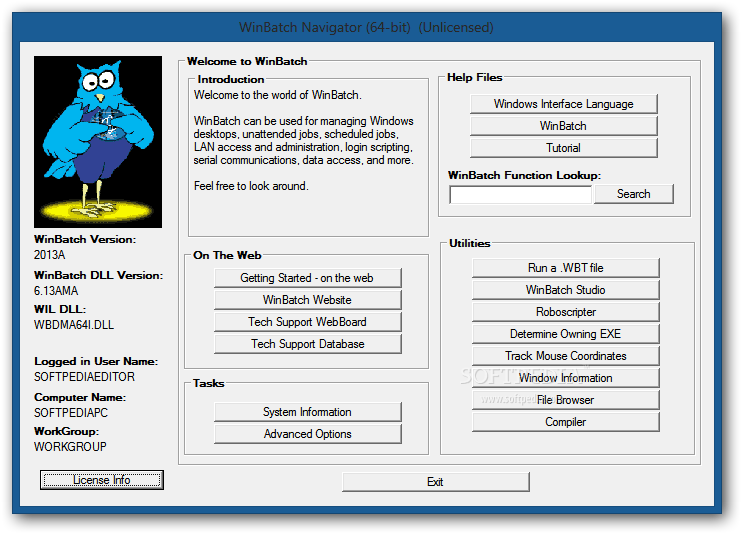Image resolution: width=742 pixels, height=534 pixels.
Task: Click the 'Logged in User Name:' label
Action: pos(96,362)
